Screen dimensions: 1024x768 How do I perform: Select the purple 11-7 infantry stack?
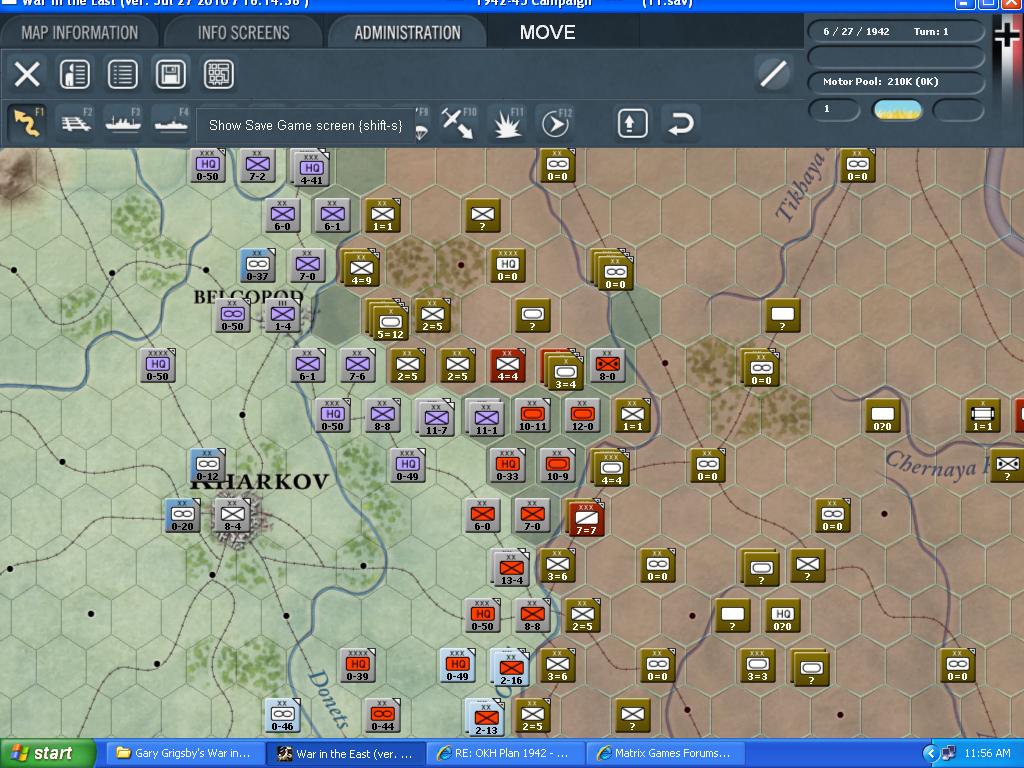coord(436,418)
